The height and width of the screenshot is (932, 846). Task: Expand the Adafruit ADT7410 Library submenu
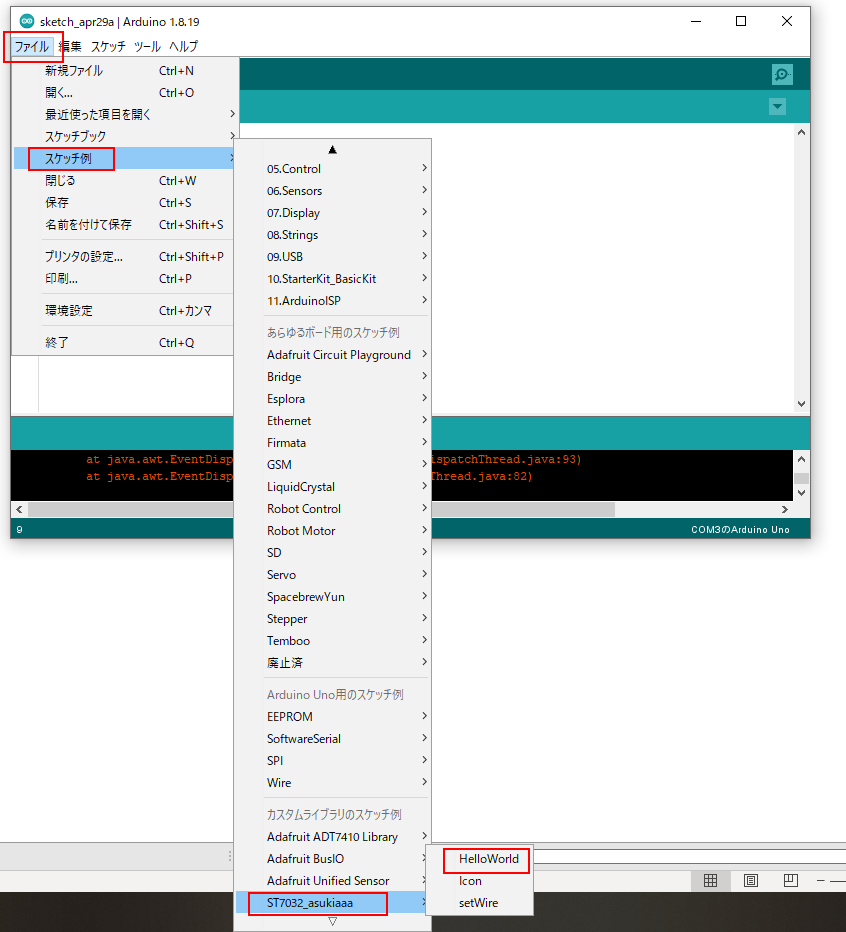[332, 837]
